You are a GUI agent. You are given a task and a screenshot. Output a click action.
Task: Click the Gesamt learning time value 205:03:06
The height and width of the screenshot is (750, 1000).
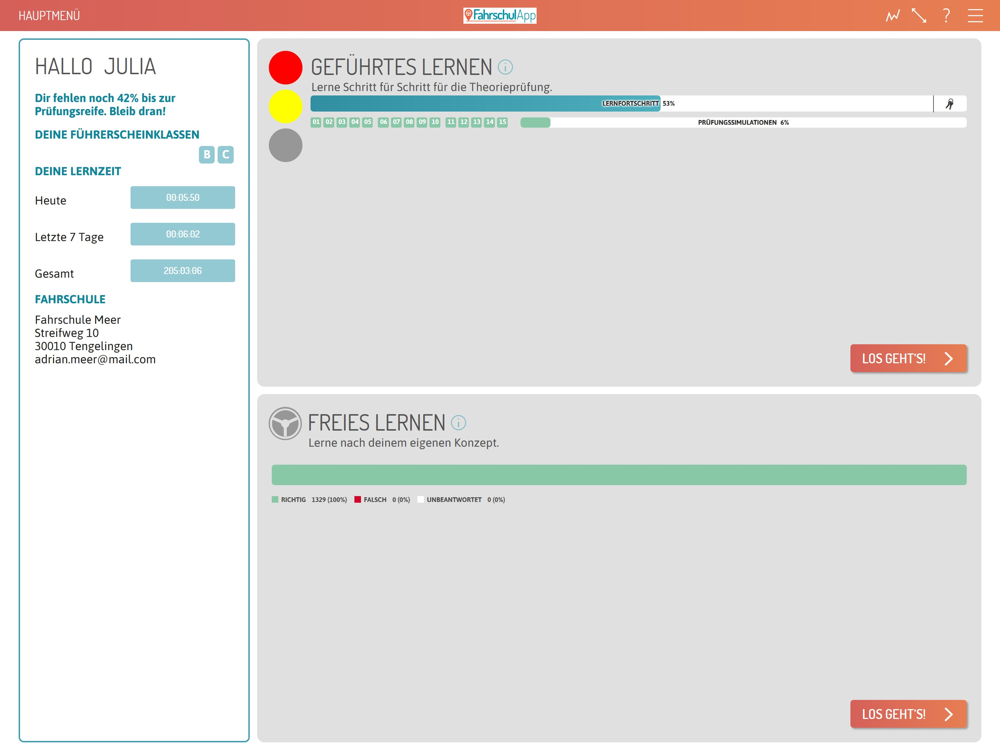pos(182,270)
